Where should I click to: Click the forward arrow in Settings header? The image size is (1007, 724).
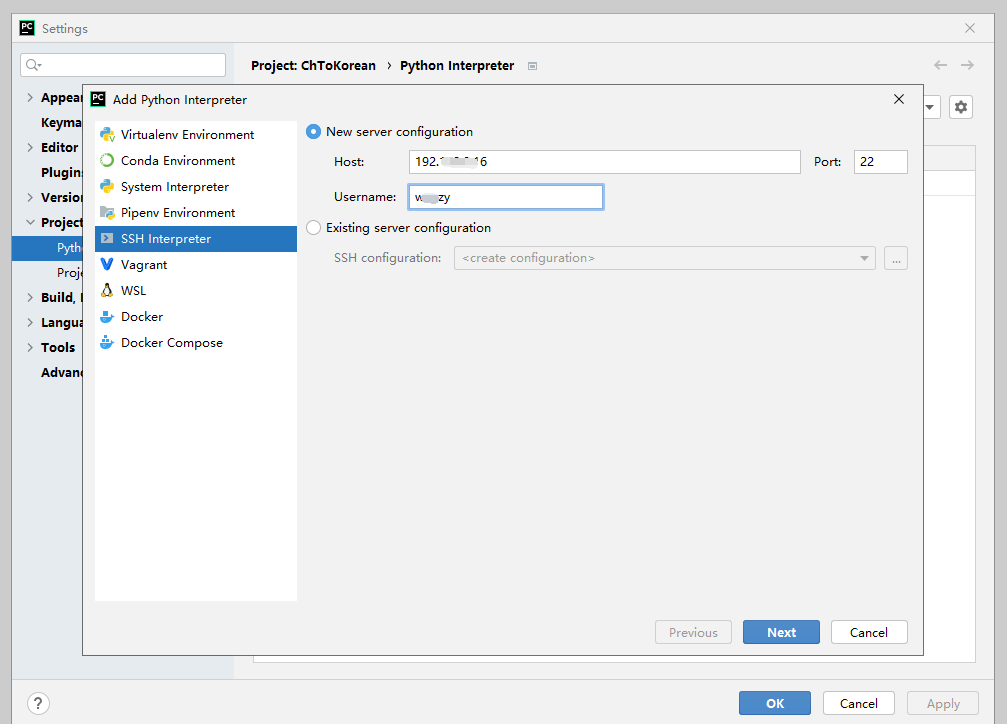967,65
